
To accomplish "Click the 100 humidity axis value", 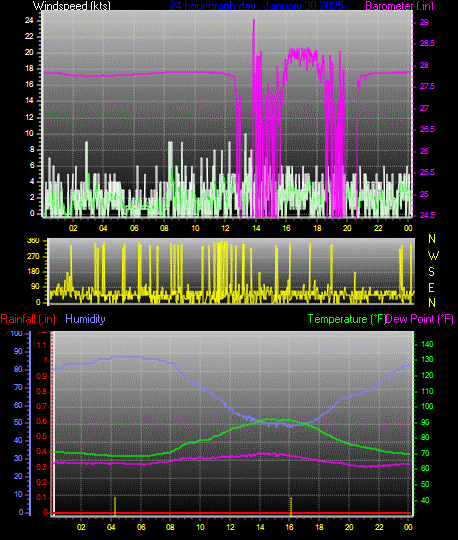I will 16,333.
